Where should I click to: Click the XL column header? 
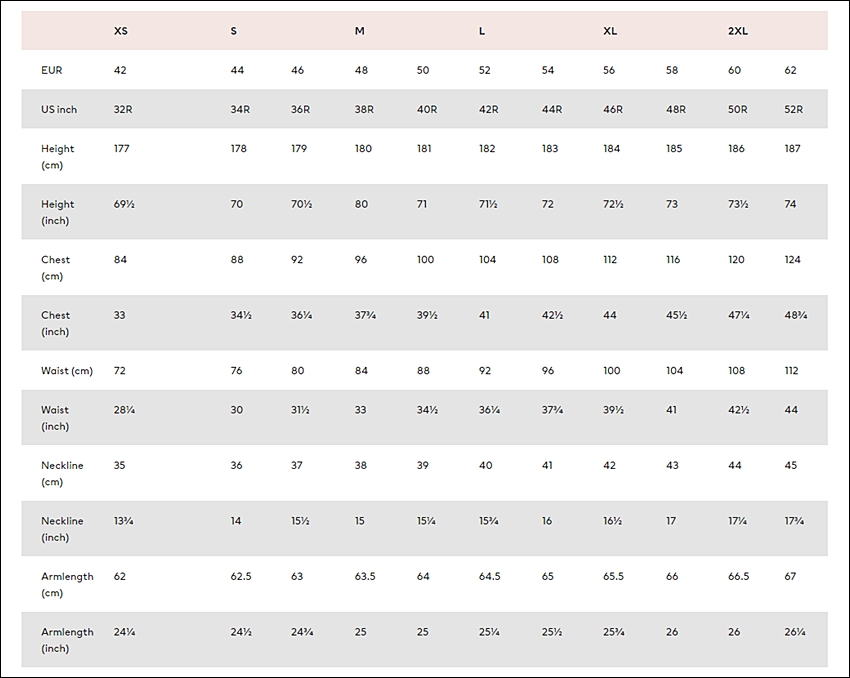point(610,31)
